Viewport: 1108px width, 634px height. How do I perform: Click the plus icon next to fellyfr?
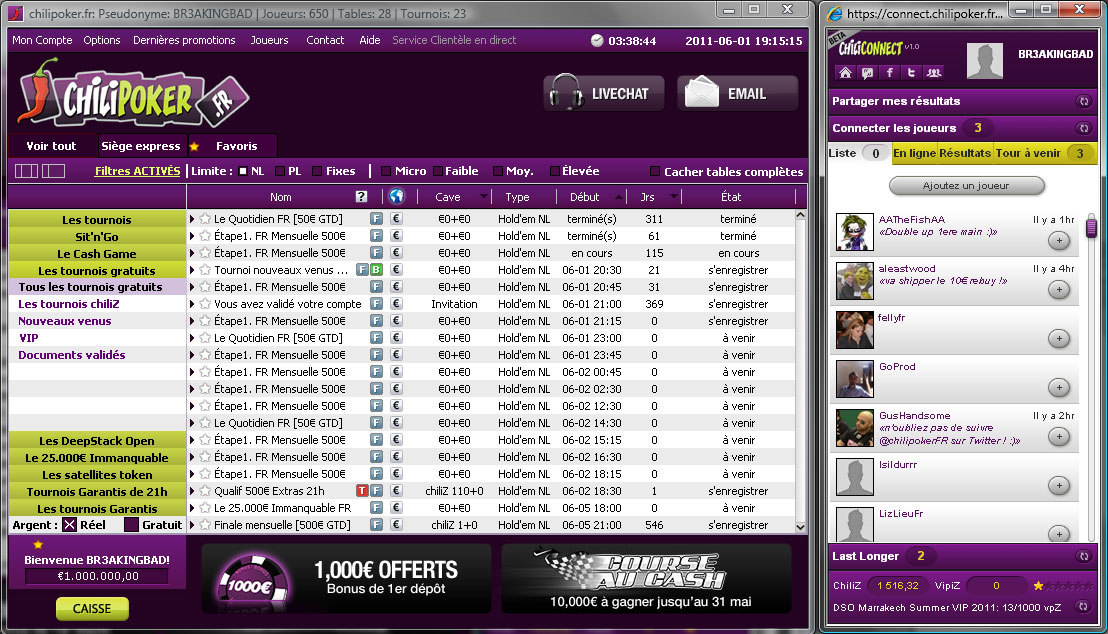pos(1059,338)
